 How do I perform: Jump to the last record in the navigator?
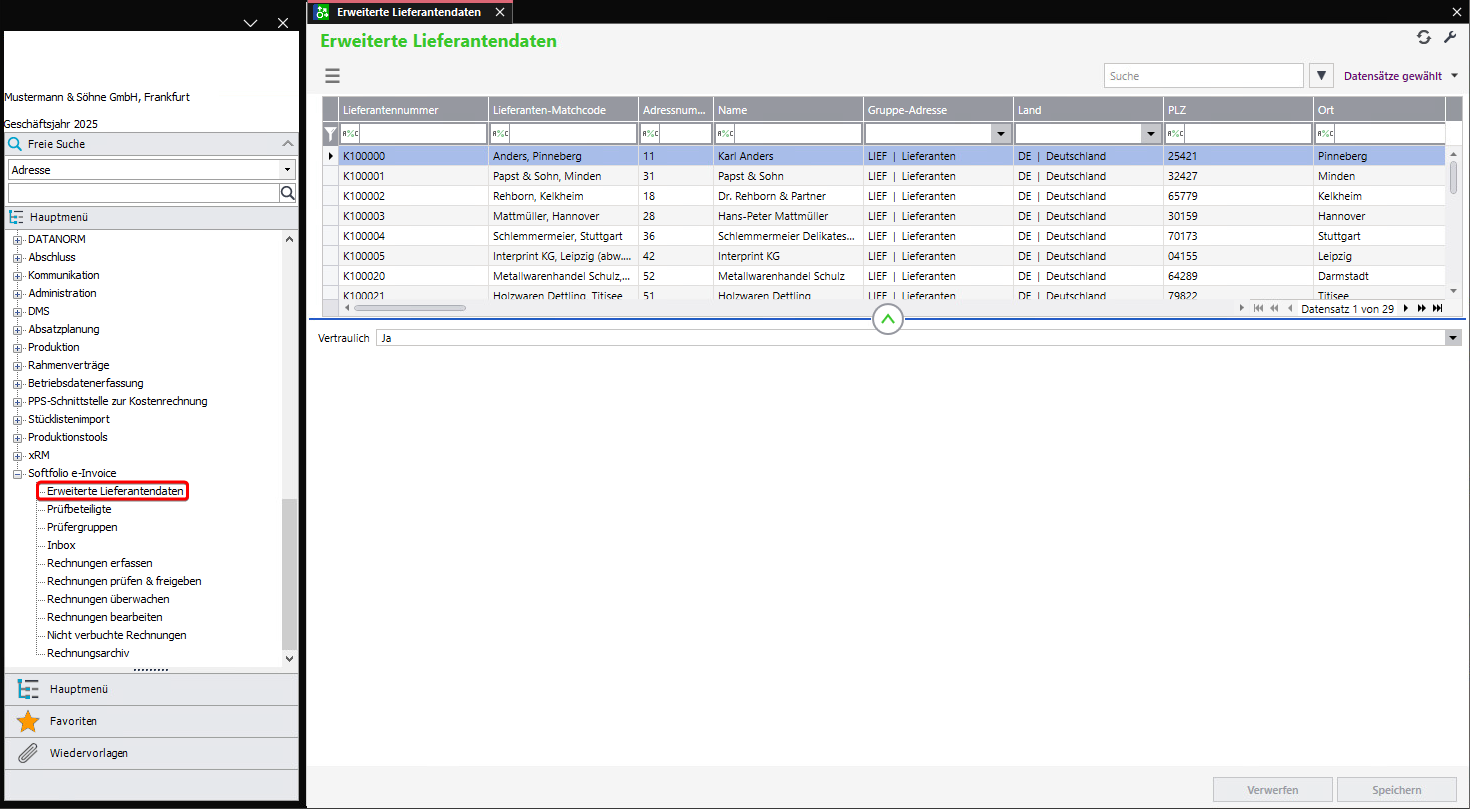tap(1437, 309)
